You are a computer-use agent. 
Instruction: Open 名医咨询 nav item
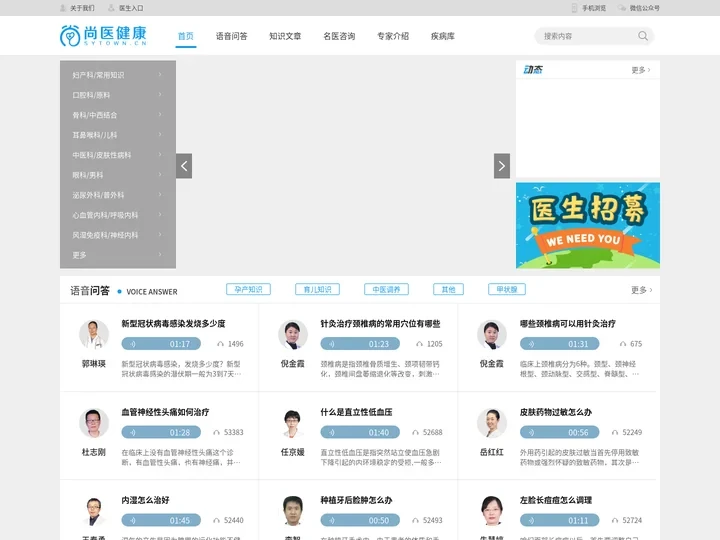click(x=339, y=36)
